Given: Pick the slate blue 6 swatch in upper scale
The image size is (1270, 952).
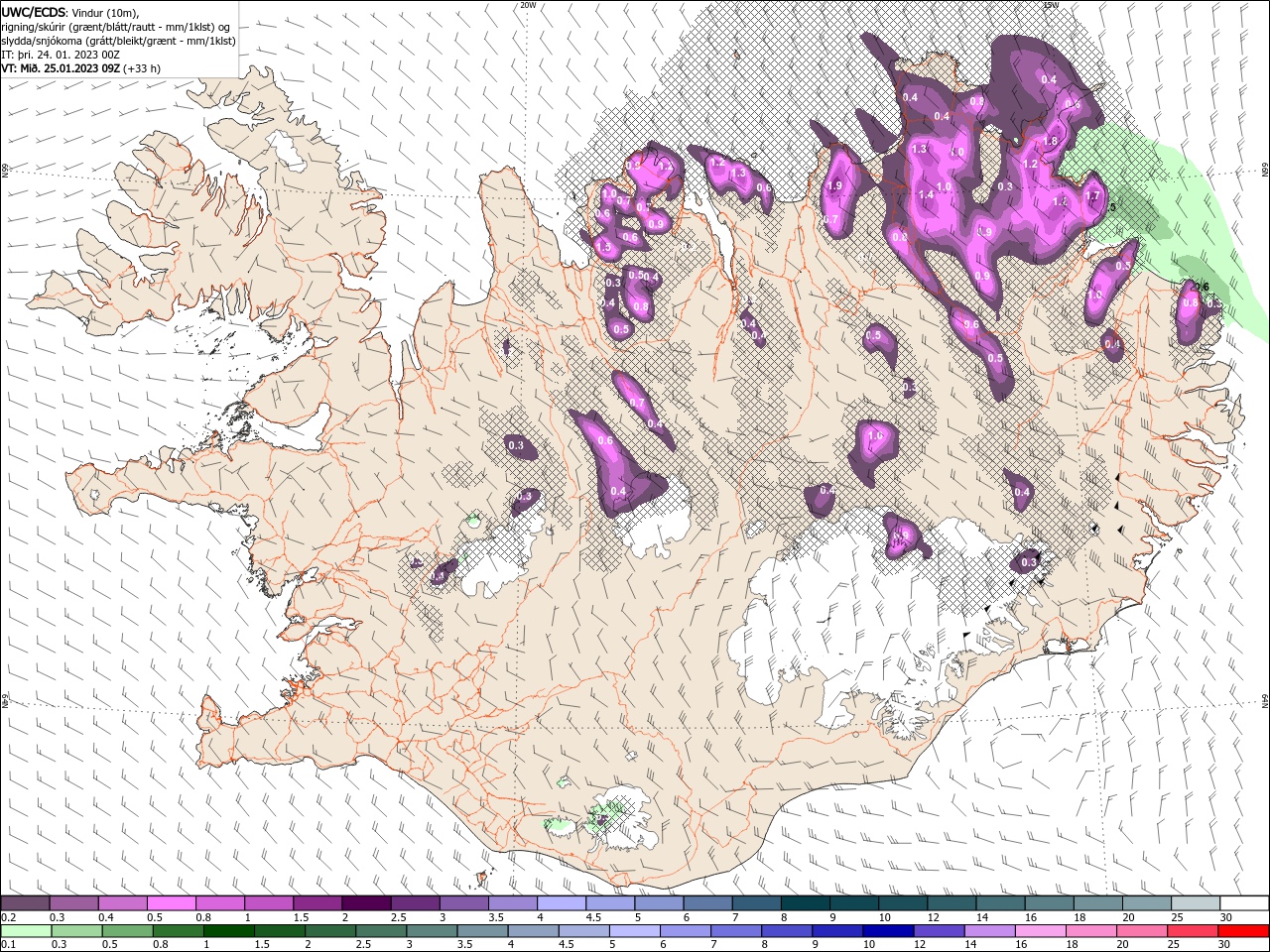Looking at the screenshot, I should click(707, 903).
